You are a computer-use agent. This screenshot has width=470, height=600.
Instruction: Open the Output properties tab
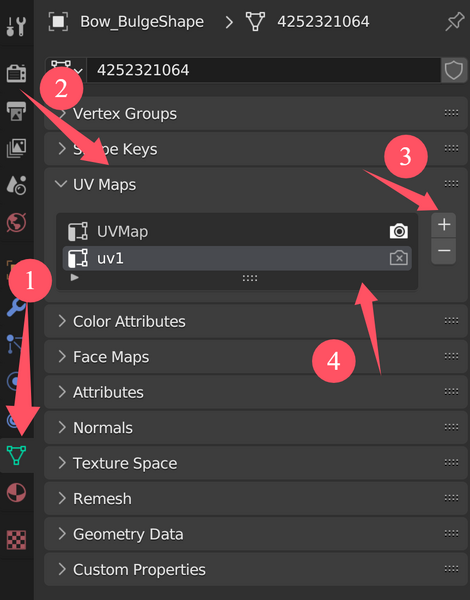16,111
